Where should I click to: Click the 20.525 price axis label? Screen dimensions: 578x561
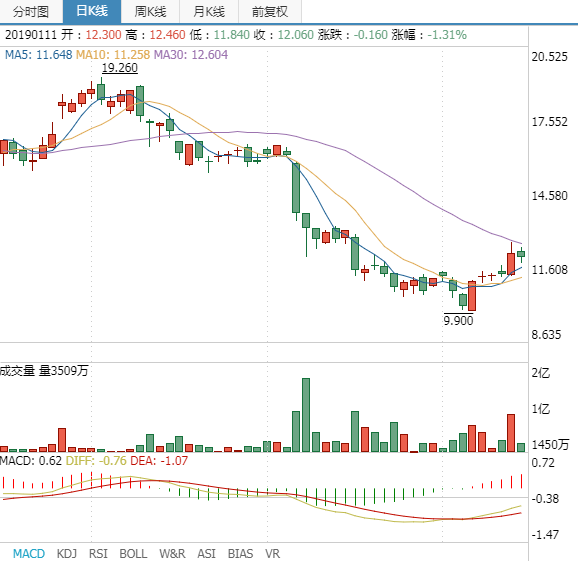pos(549,57)
